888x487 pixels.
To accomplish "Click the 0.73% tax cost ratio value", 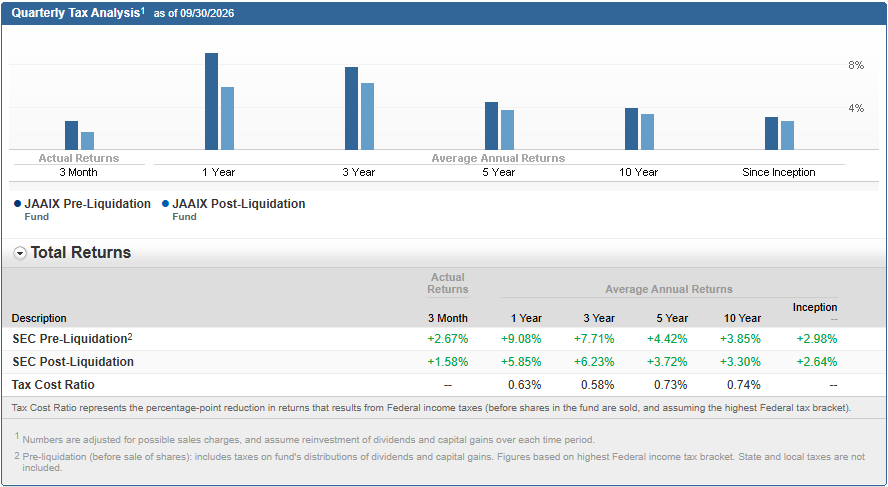I will [671, 385].
